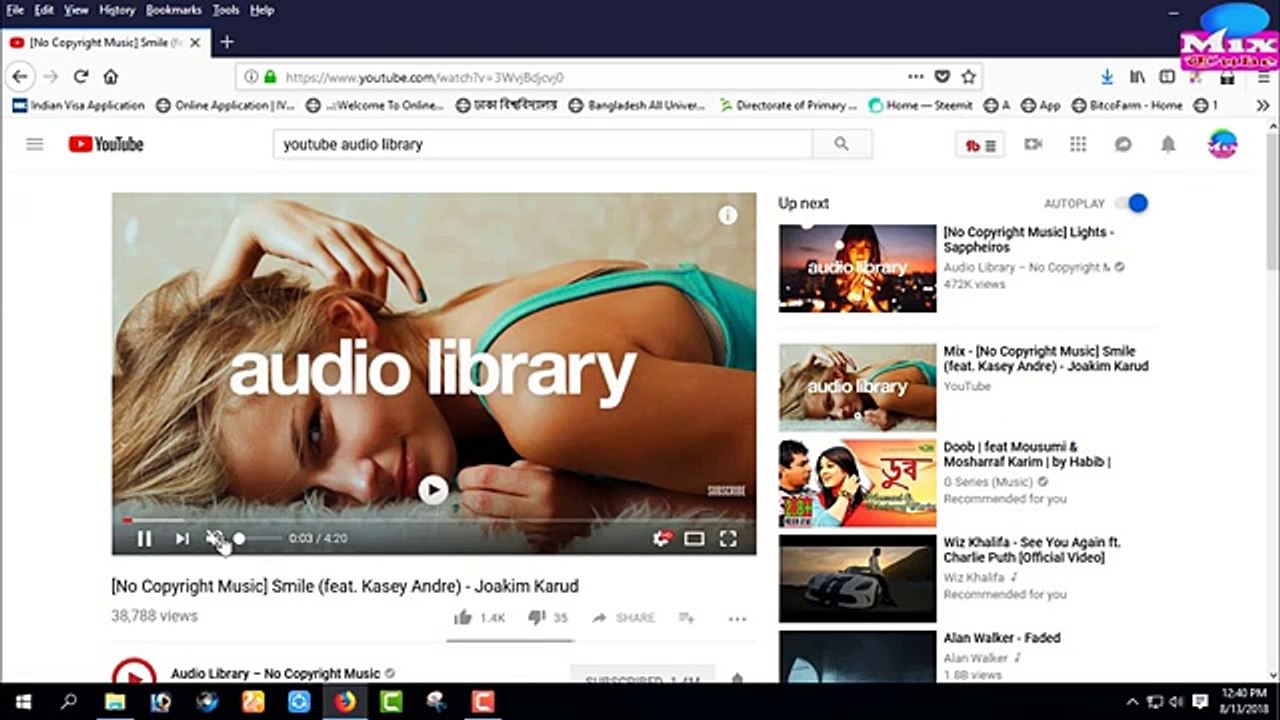The height and width of the screenshot is (720, 1280).
Task: Open the YouTube messages icon
Action: [x=1123, y=144]
